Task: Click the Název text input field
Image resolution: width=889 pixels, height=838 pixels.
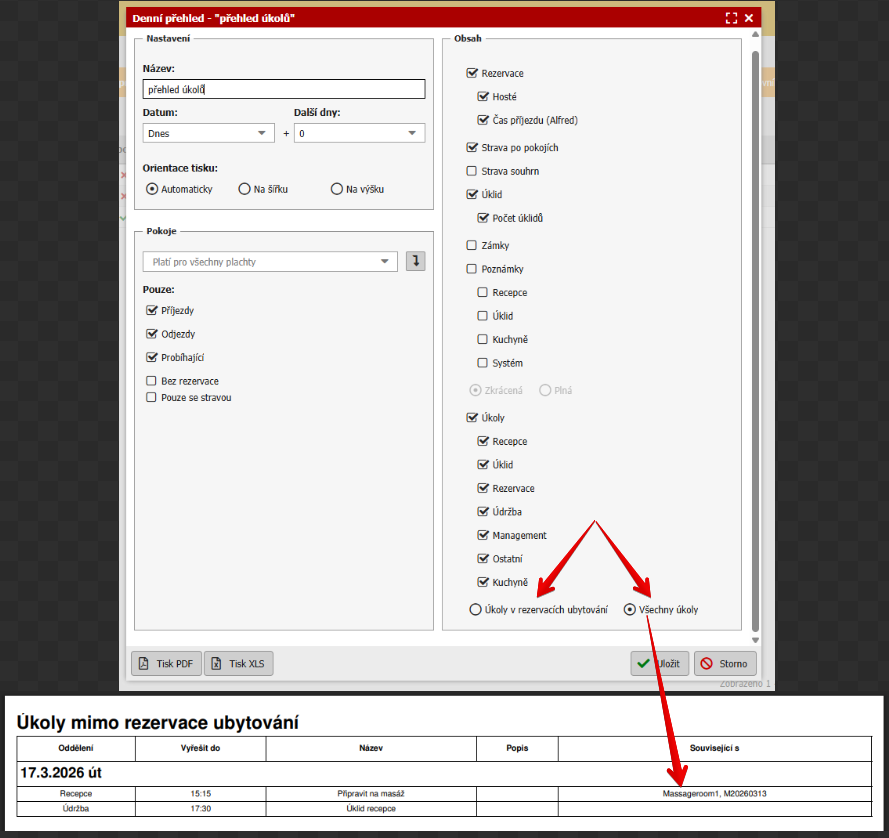Action: (x=284, y=89)
